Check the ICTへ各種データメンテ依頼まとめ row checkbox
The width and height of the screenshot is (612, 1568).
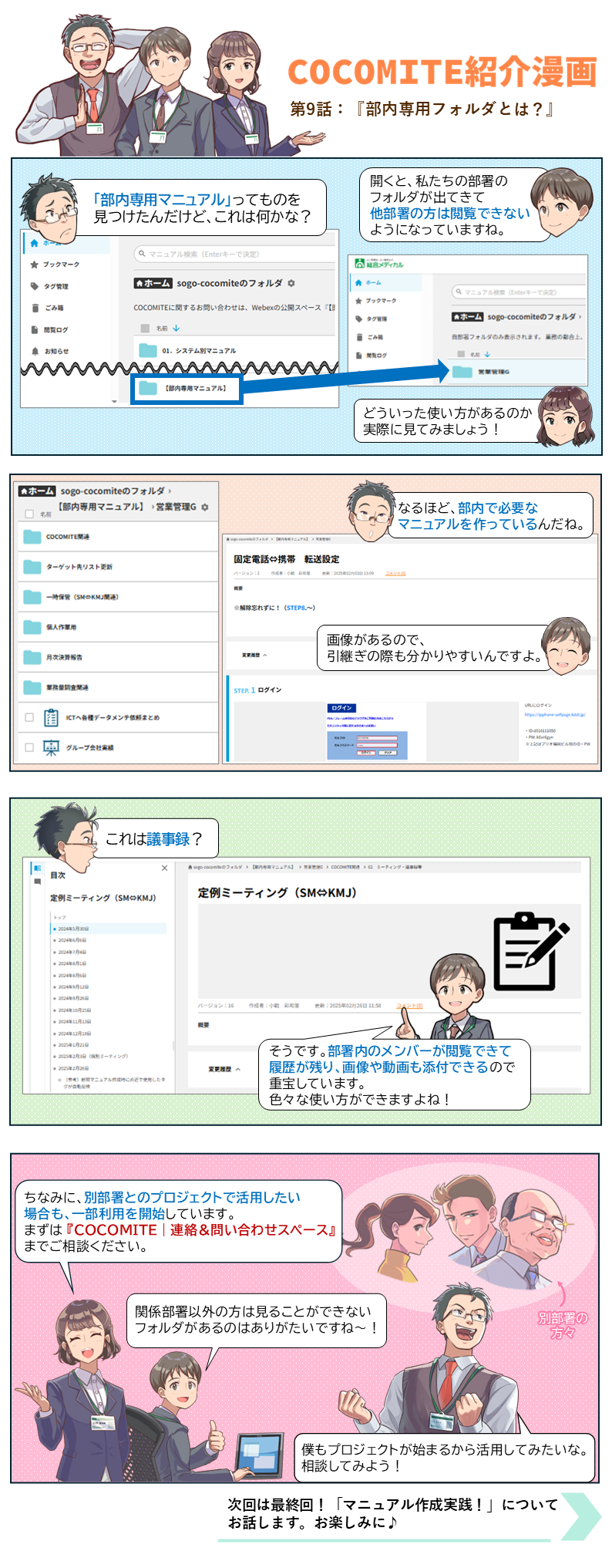pos(29,717)
